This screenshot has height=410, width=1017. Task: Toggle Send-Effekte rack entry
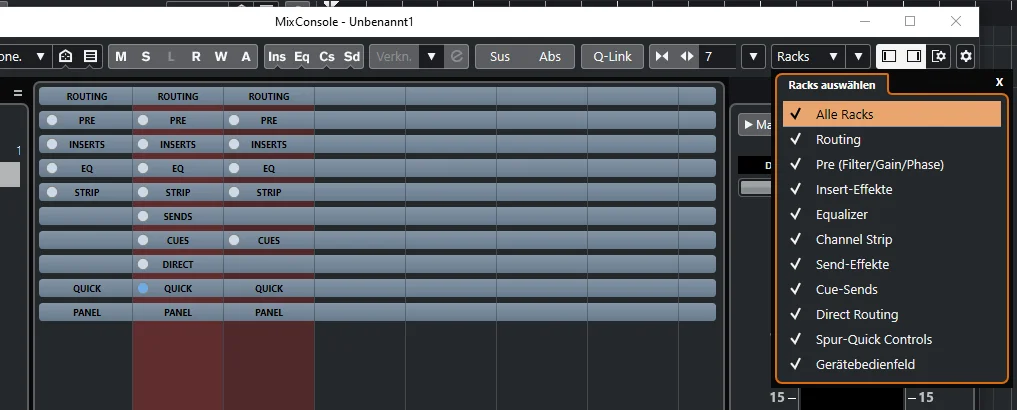click(x=892, y=264)
